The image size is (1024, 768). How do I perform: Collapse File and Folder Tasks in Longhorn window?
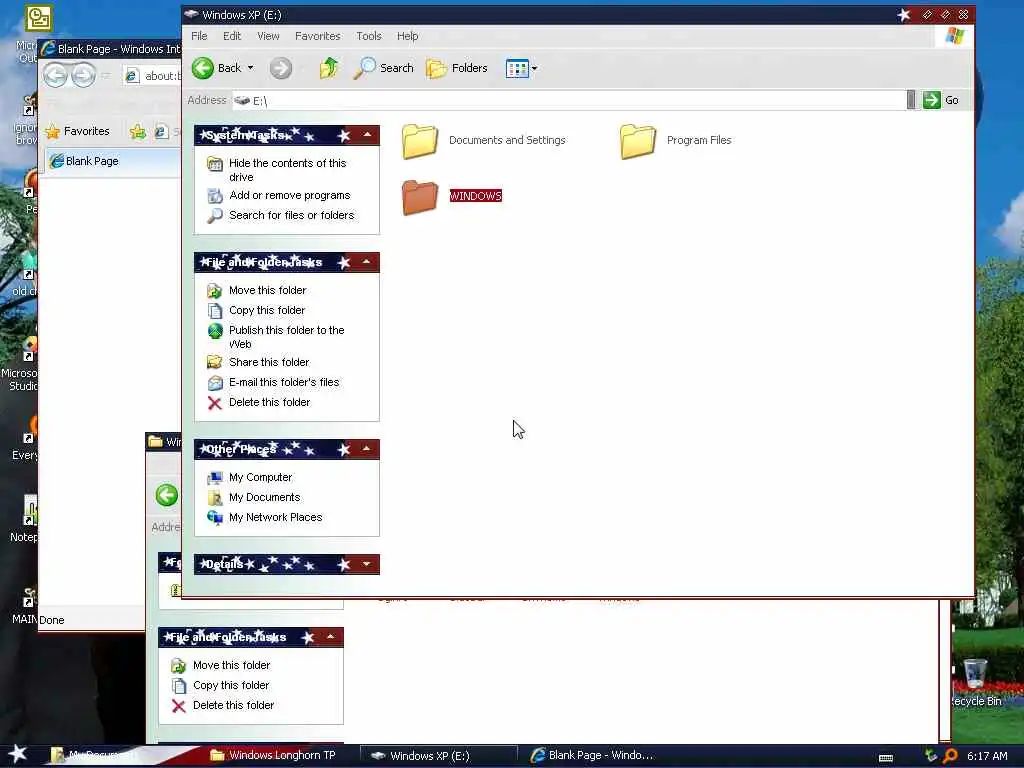330,637
